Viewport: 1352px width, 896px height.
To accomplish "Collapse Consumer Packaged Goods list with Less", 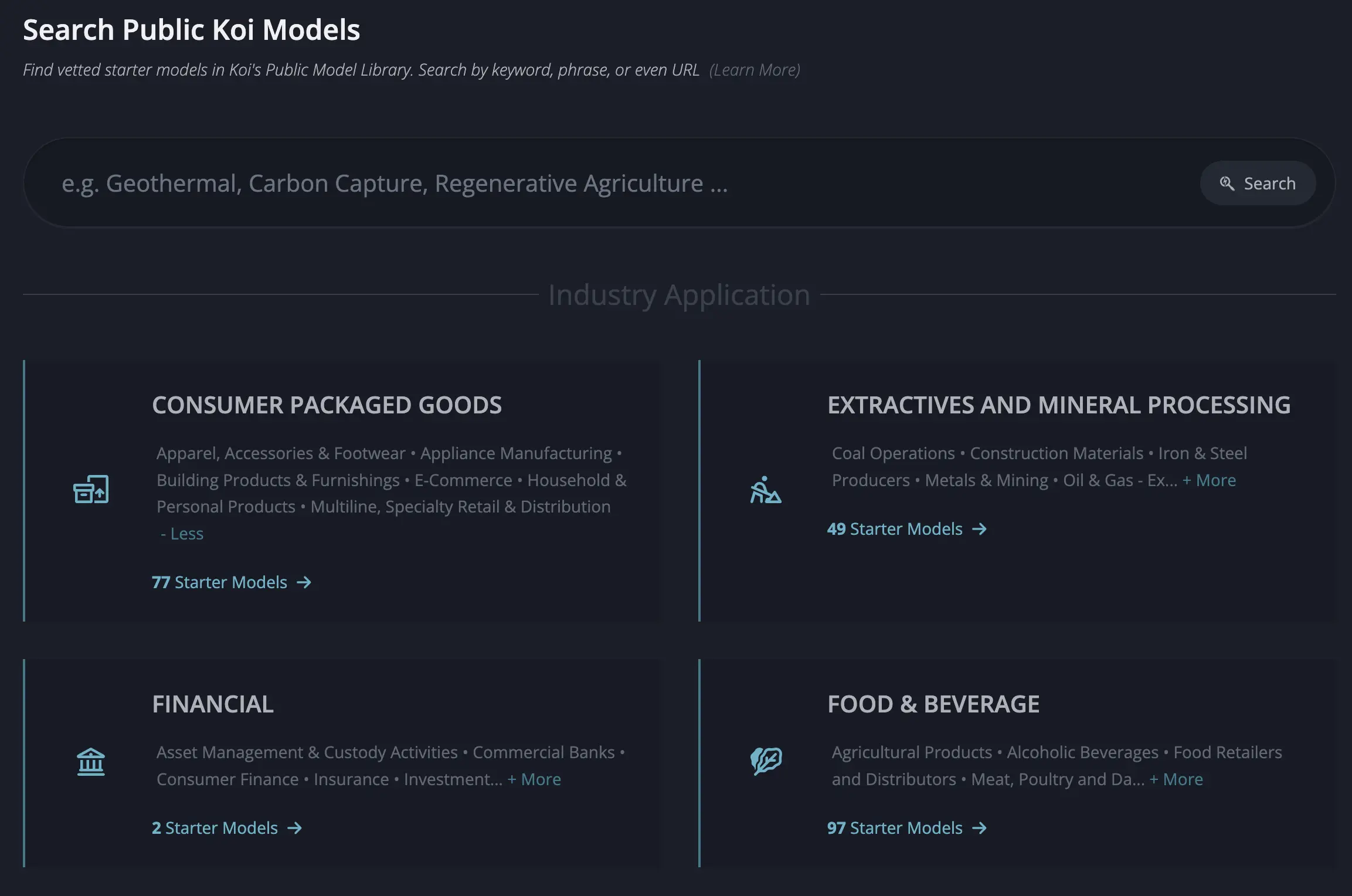I will pos(182,534).
